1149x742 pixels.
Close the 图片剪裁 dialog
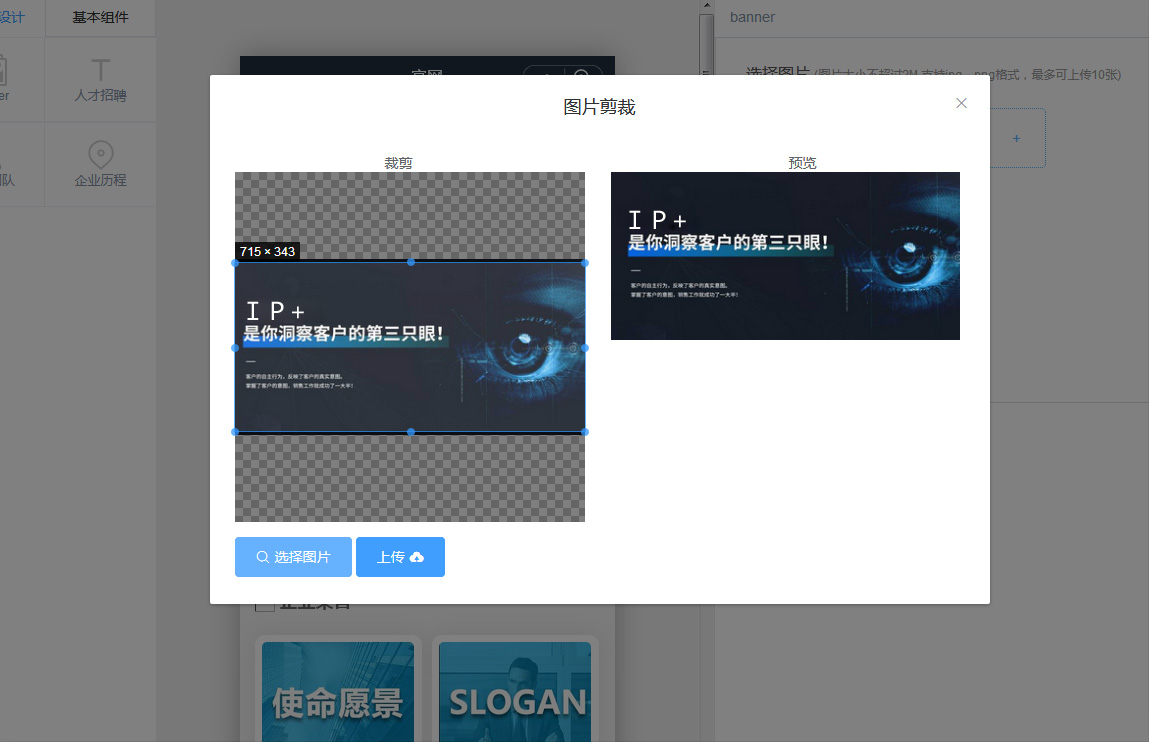(x=961, y=103)
